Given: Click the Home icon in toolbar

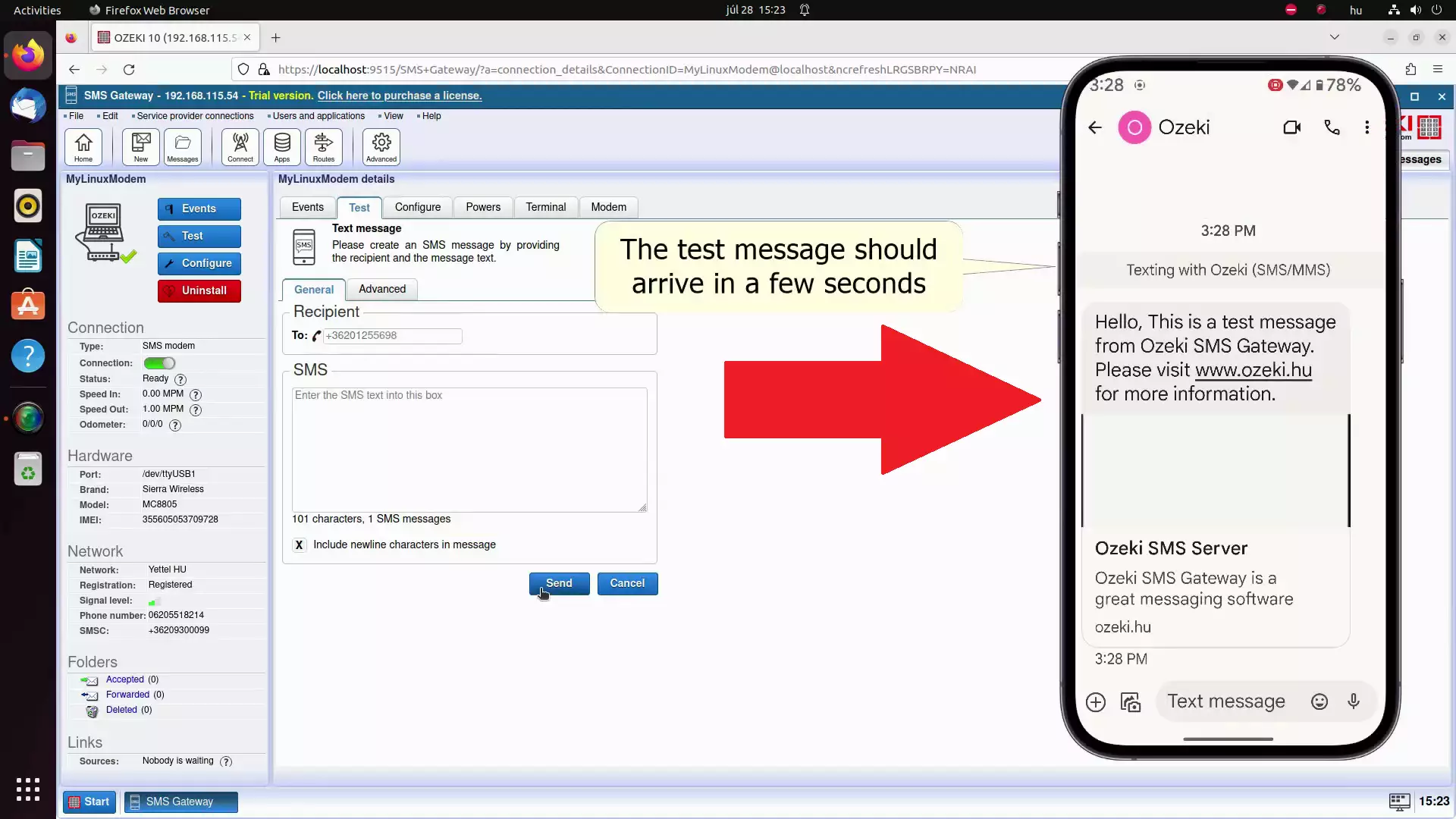Looking at the screenshot, I should 83,146.
